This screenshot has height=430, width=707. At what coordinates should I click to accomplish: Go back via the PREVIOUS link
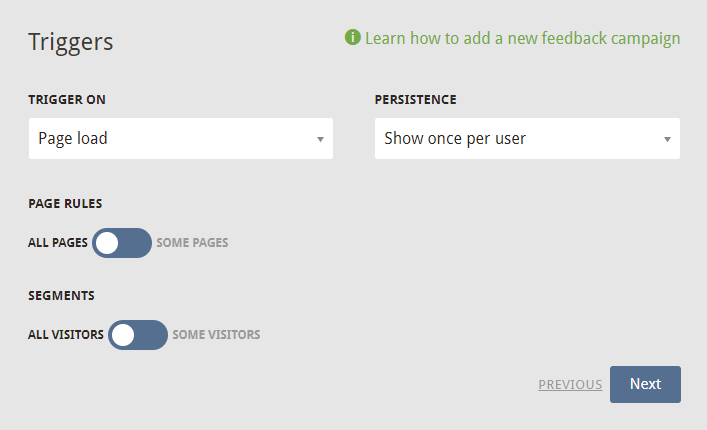pos(570,384)
